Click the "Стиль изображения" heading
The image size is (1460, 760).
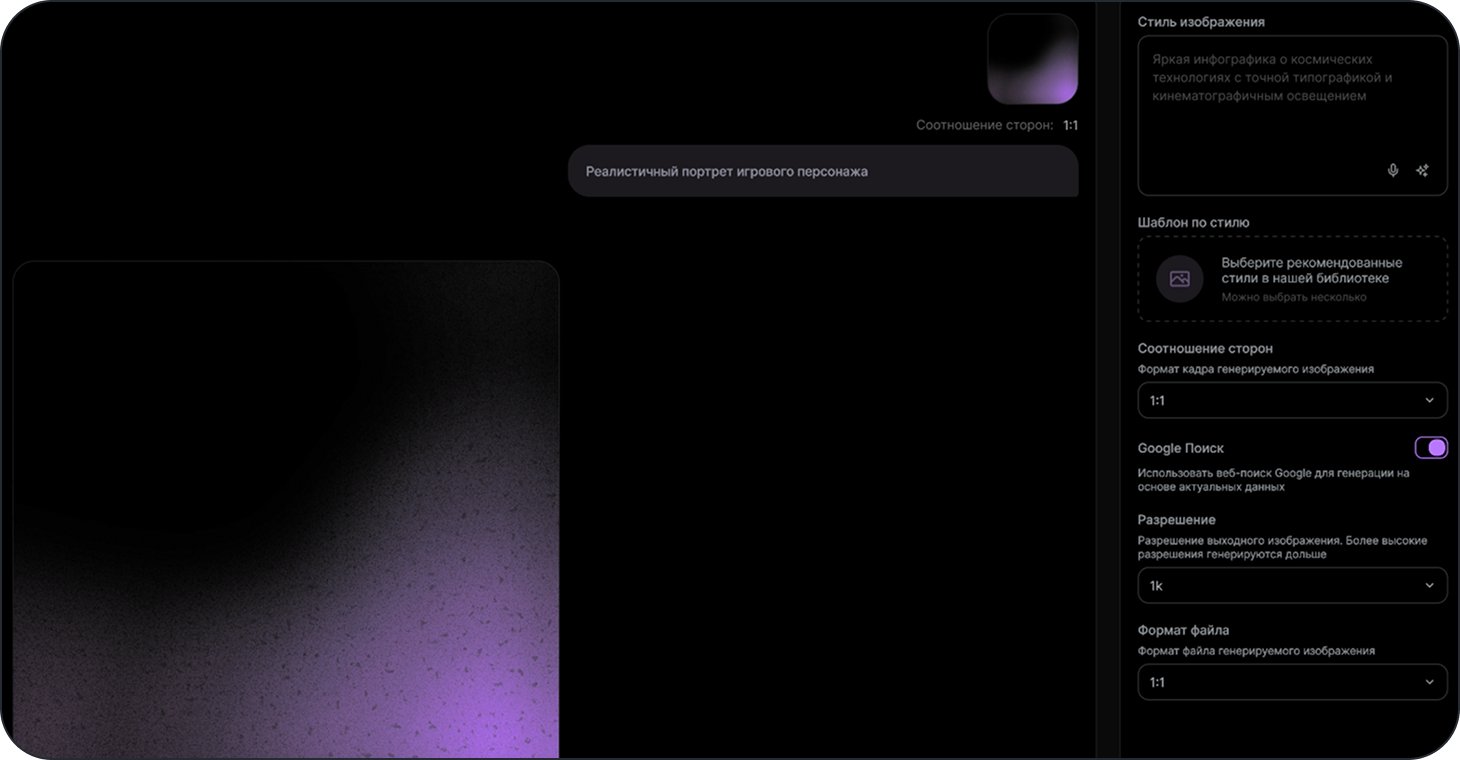[x=1201, y=22]
